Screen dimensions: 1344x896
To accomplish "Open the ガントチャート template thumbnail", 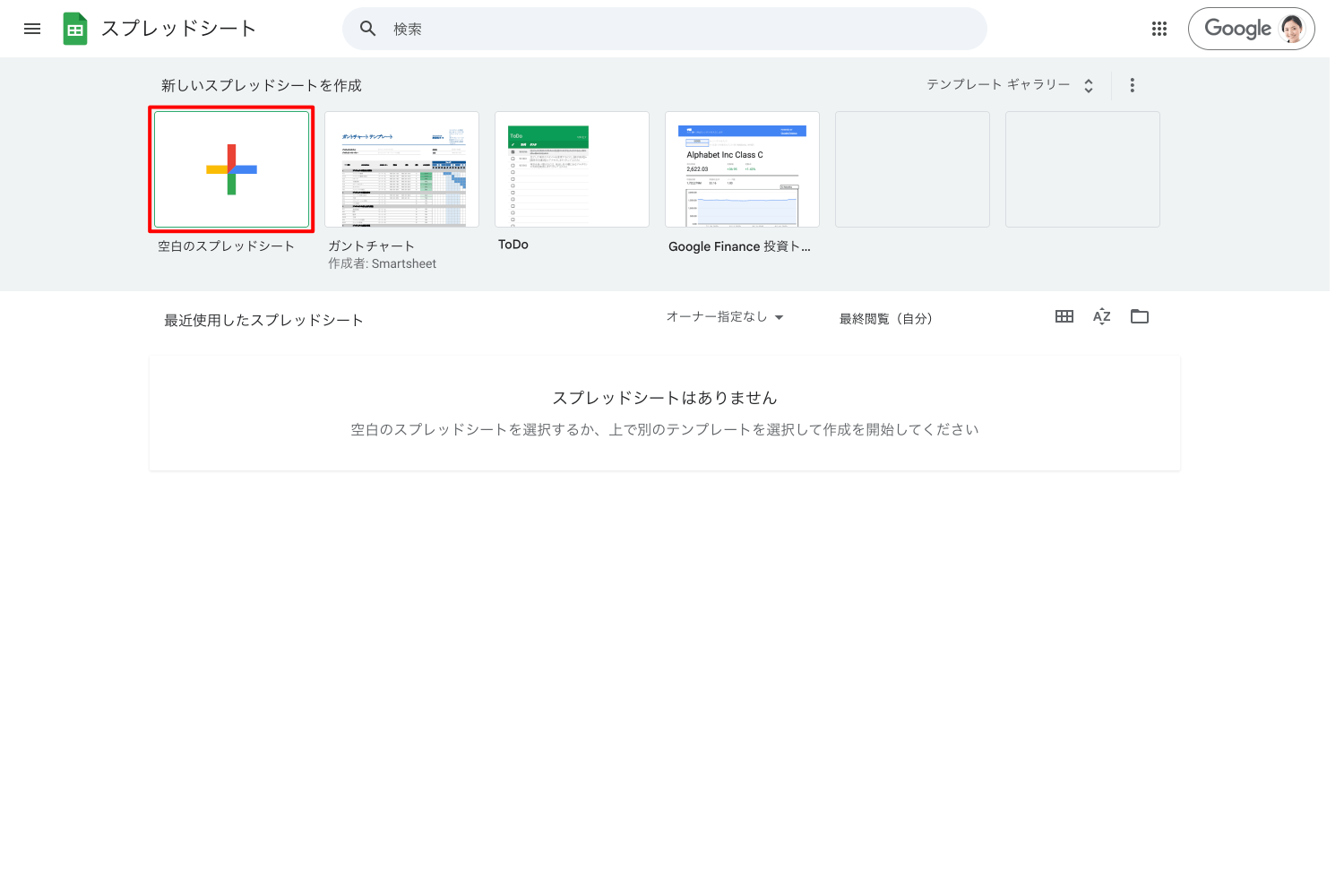I will [401, 169].
